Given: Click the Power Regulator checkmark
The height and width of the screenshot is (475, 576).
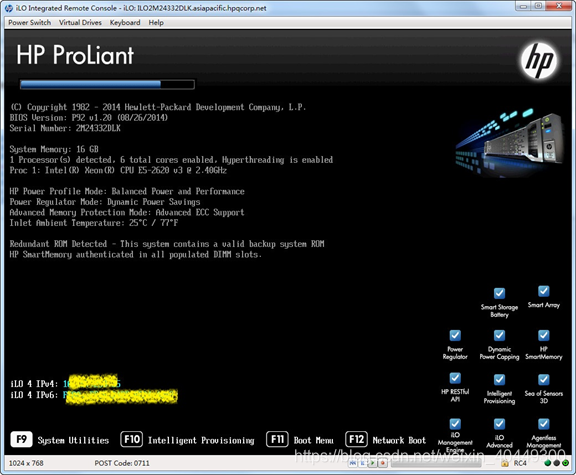Looking at the screenshot, I should (x=455, y=335).
